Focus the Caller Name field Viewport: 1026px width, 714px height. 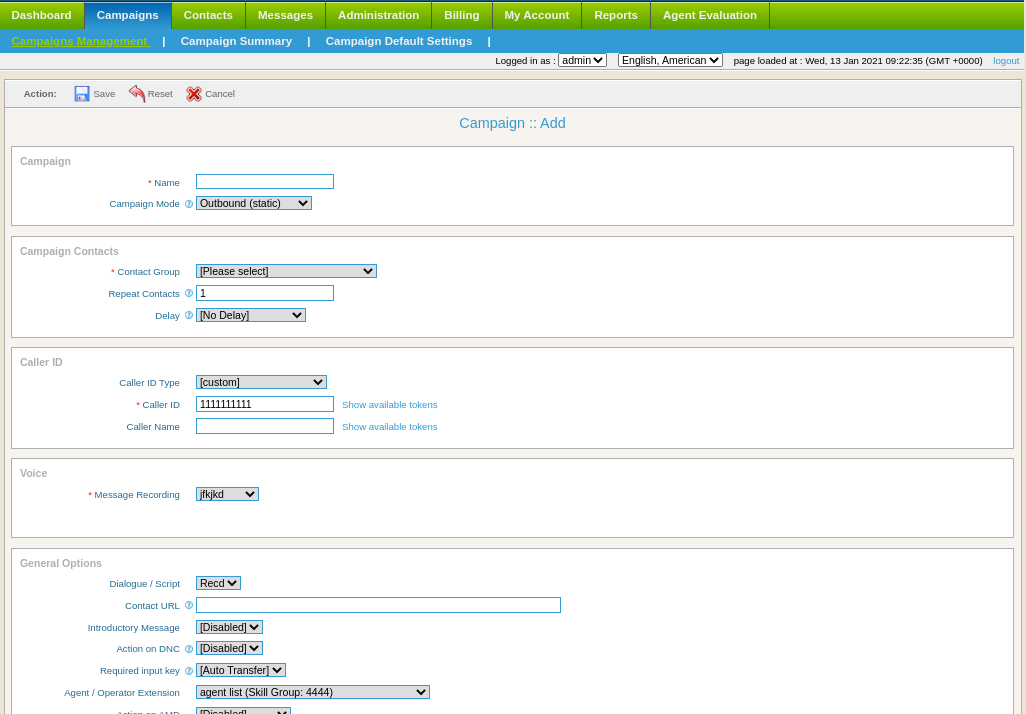[x=265, y=426]
